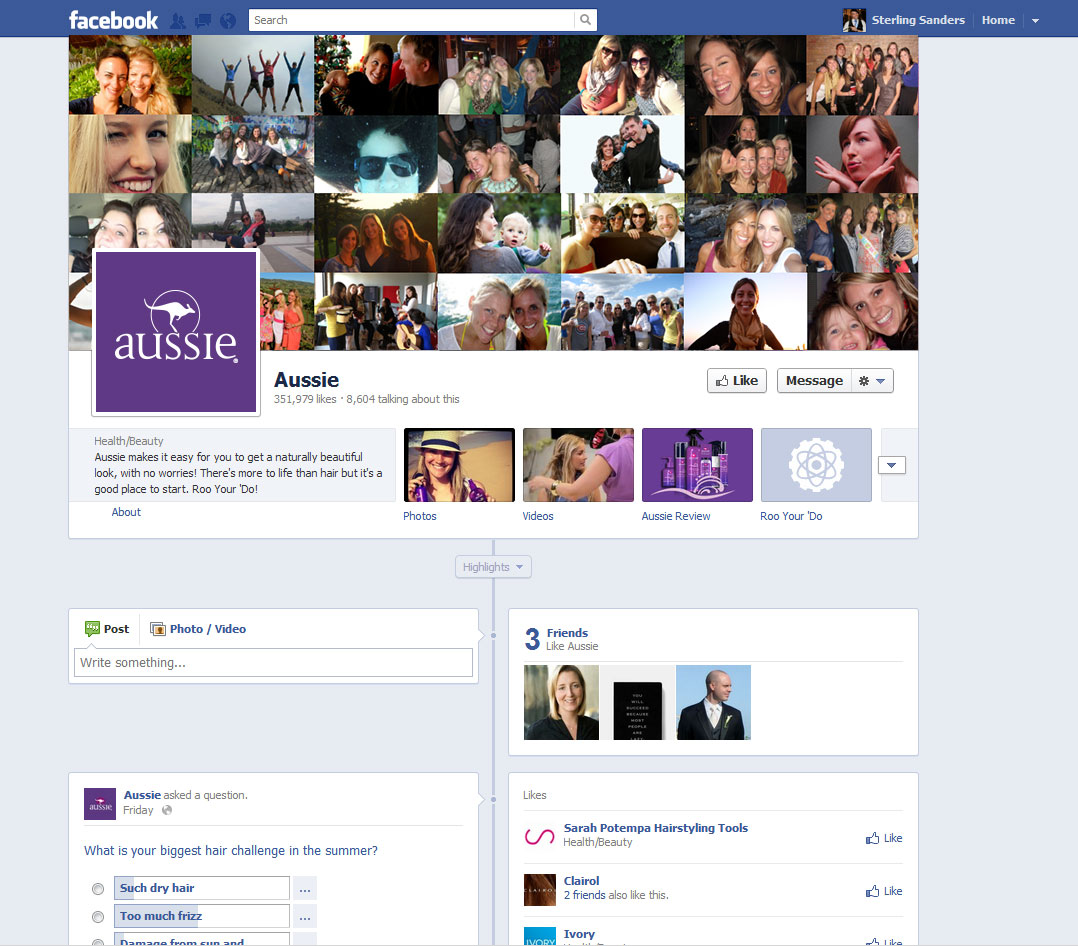1078x946 pixels.
Task: Select the 'Too much frizz' radio button
Action: pyautogui.click(x=98, y=917)
